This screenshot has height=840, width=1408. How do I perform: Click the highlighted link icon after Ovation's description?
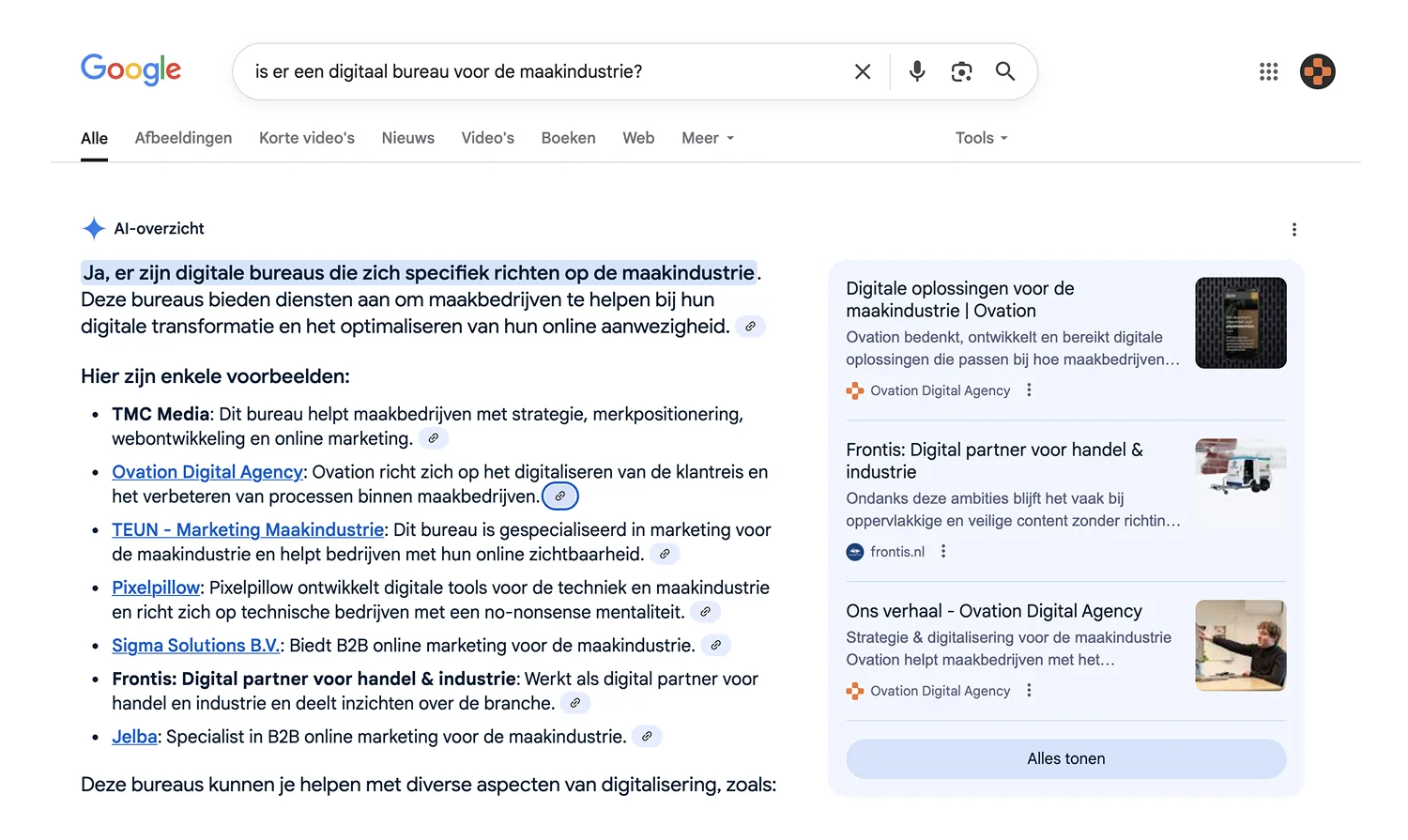tap(560, 496)
